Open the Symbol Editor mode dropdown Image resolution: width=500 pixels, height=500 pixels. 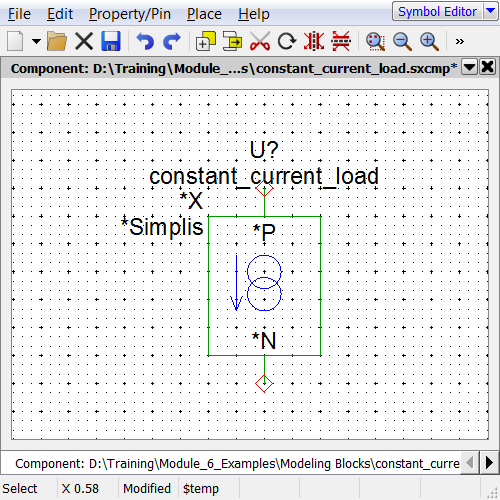[x=490, y=11]
